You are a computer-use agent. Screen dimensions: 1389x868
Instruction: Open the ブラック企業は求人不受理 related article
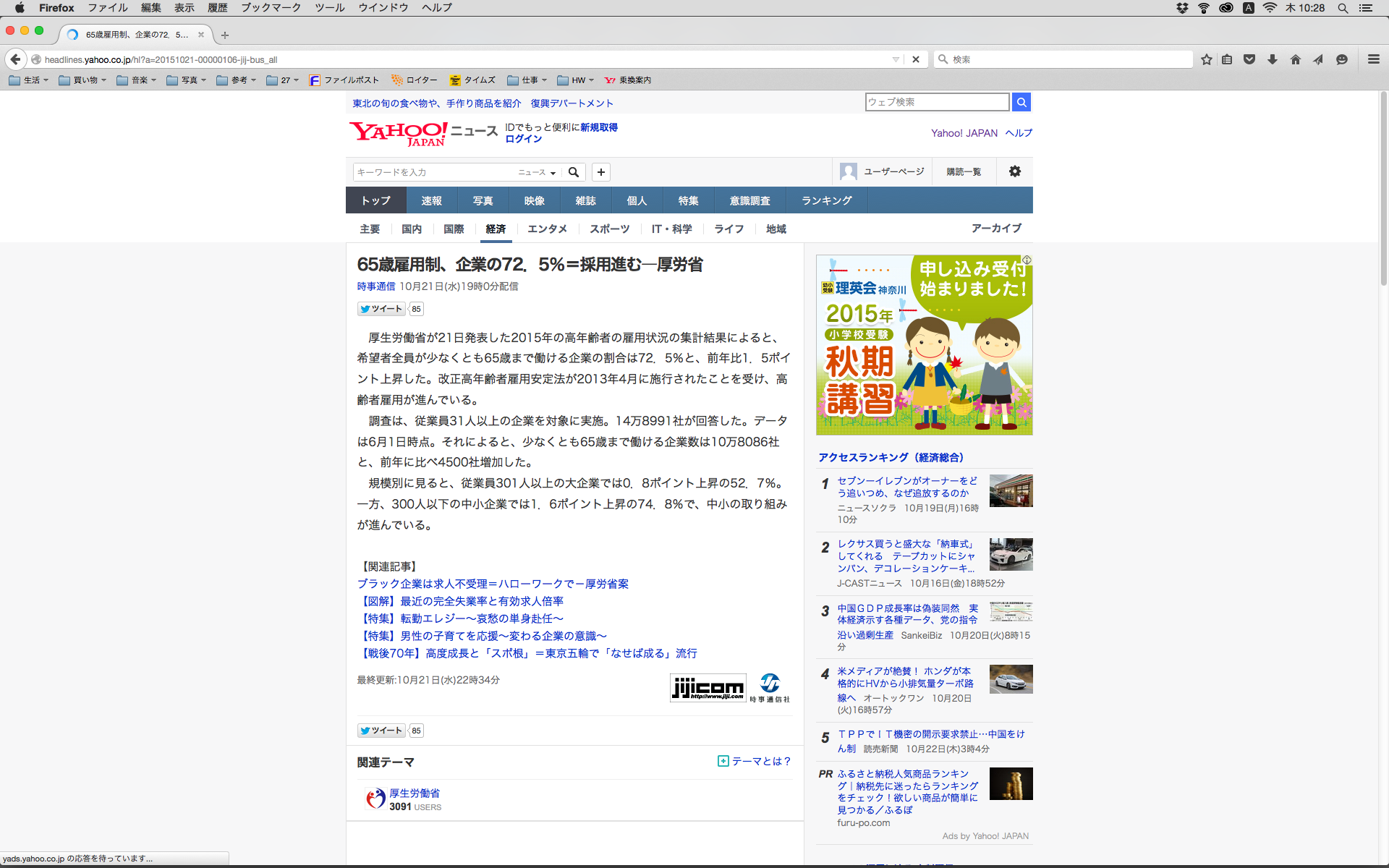493,584
